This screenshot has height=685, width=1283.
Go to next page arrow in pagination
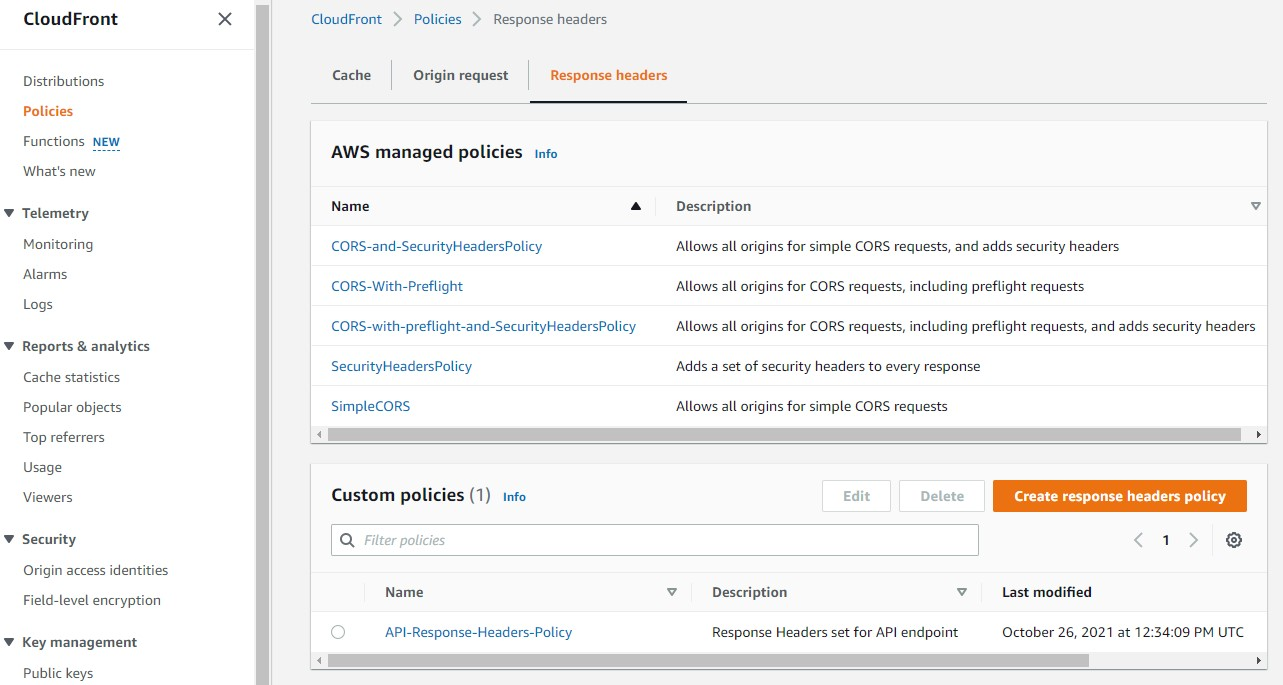click(x=1193, y=540)
